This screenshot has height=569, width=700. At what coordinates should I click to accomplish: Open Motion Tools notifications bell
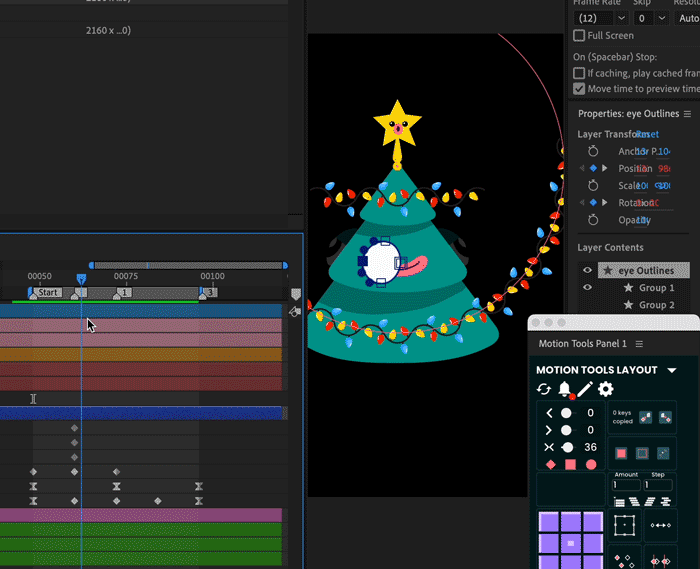click(565, 389)
